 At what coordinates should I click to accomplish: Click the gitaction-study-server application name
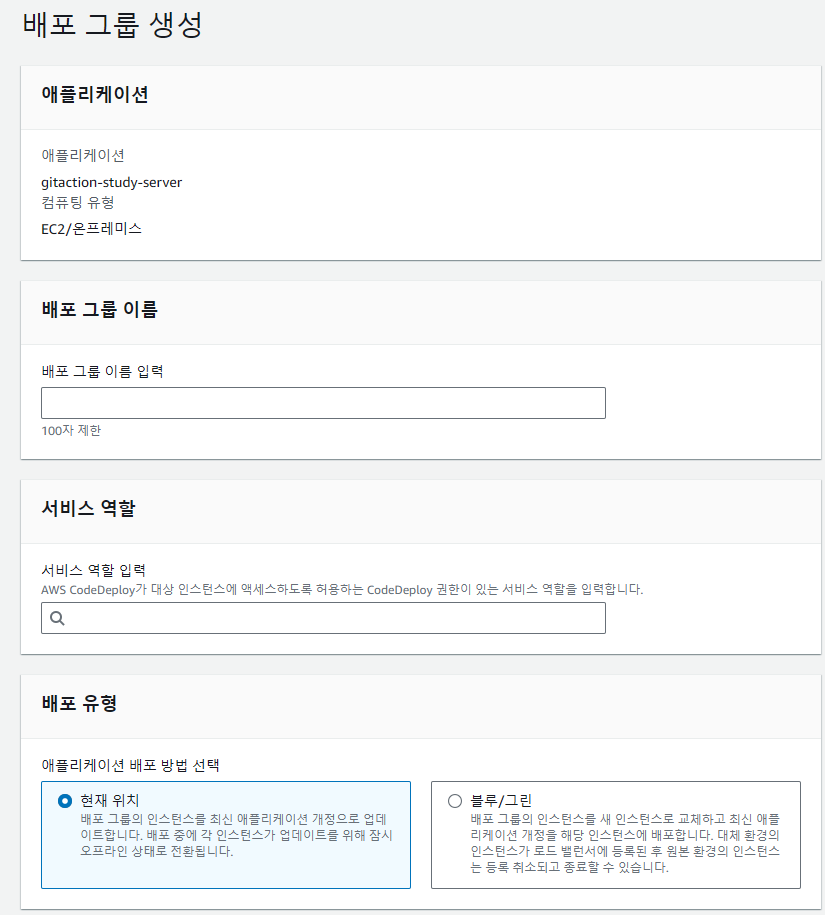click(x=111, y=183)
